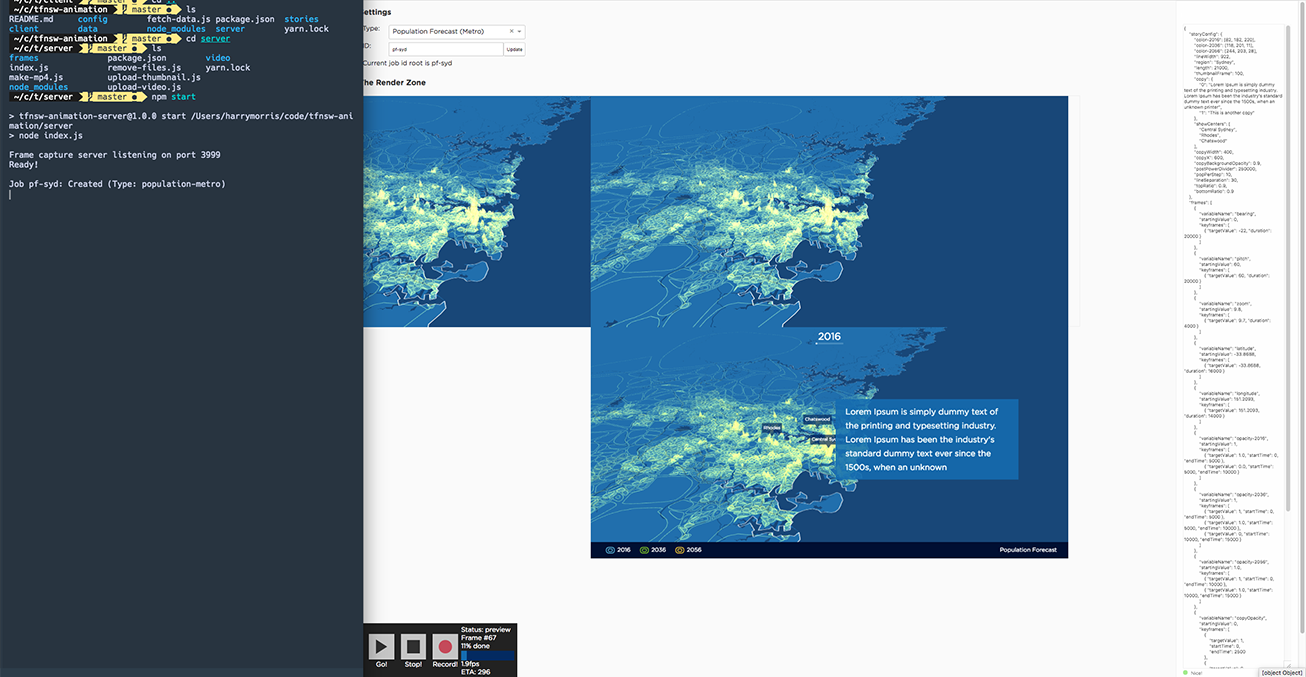Click the Population Forecast footer title

point(1030,550)
